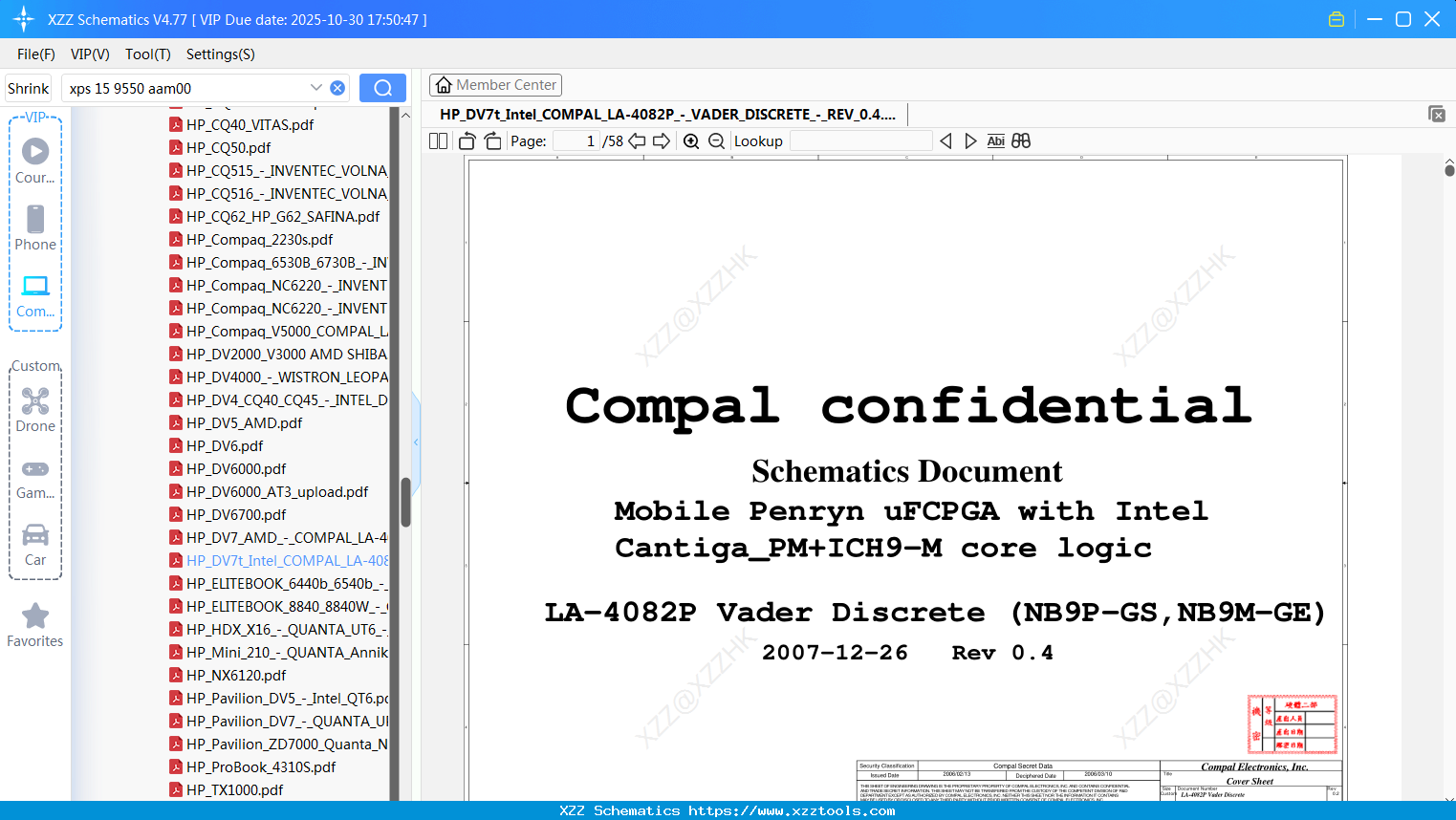Open the Car schematics category
The width and height of the screenshot is (1456, 820).
coord(35,545)
